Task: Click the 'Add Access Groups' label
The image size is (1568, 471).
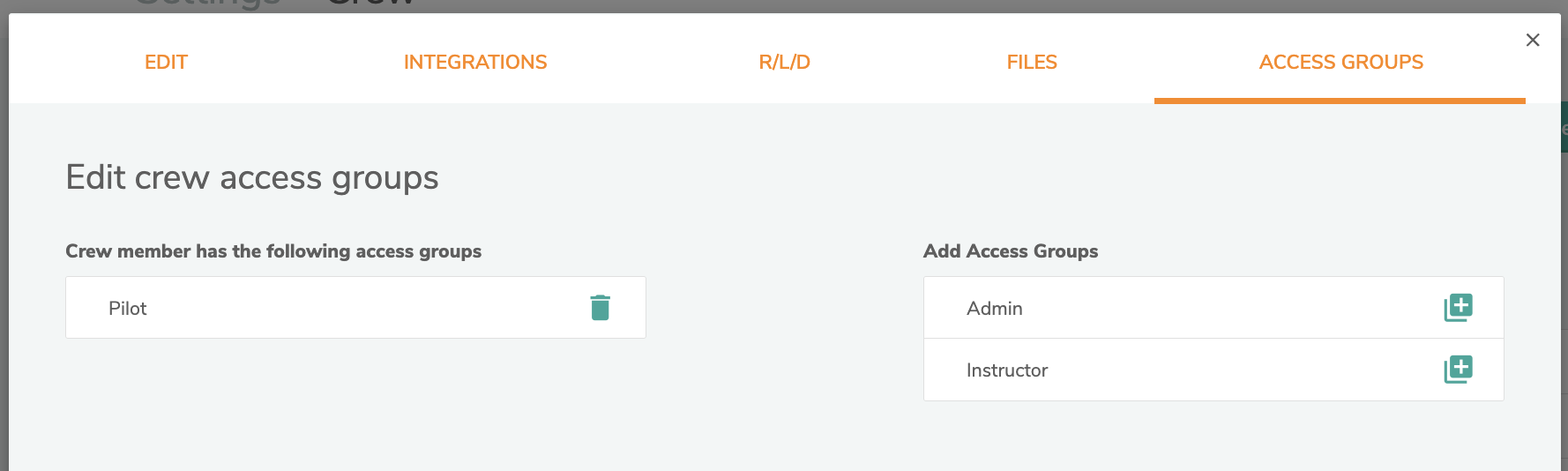Action: [1011, 251]
